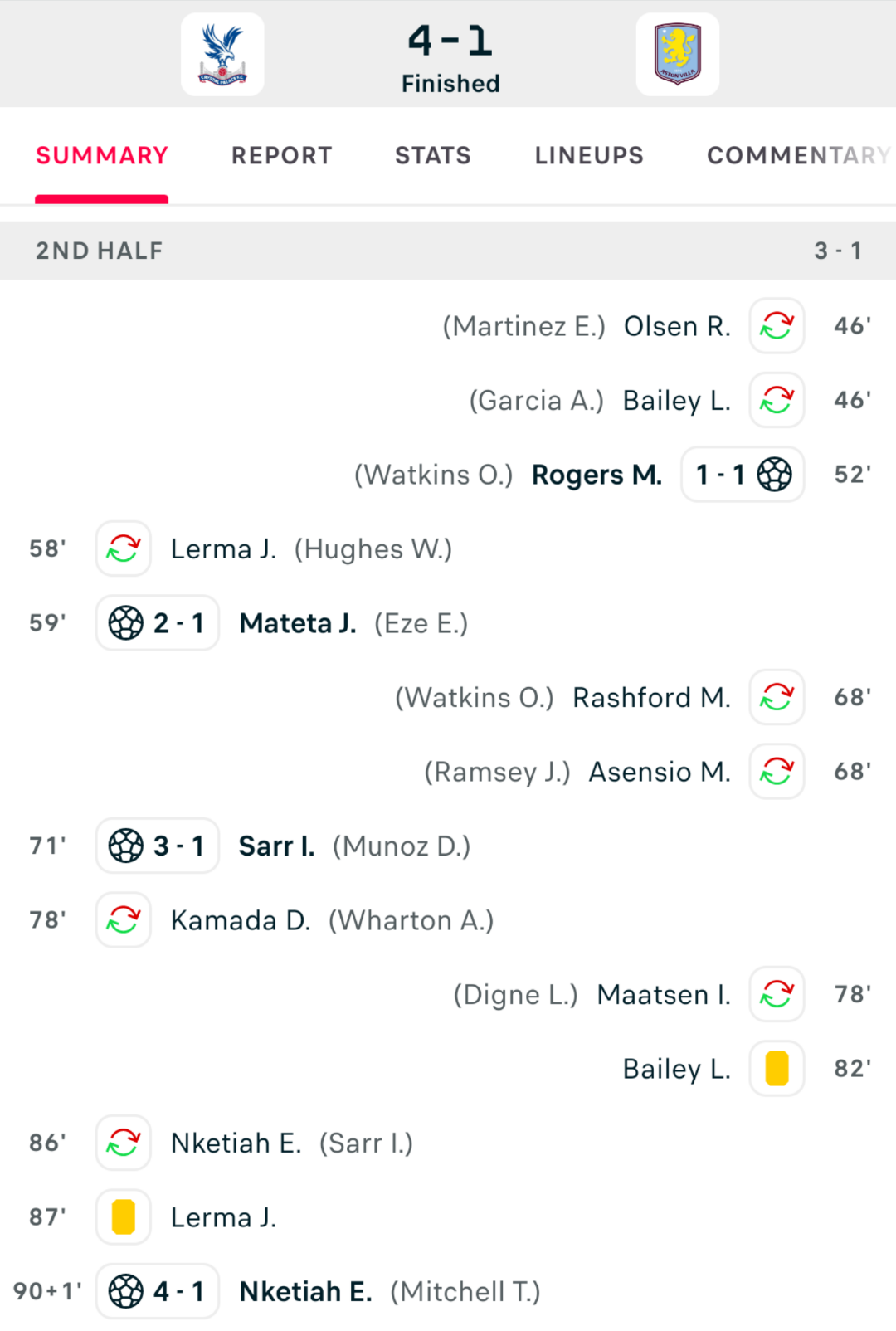Viewport: 896px width, 1331px height.
Task: Tap substitution icon beside Lerma J. at 58'
Action: 124,548
